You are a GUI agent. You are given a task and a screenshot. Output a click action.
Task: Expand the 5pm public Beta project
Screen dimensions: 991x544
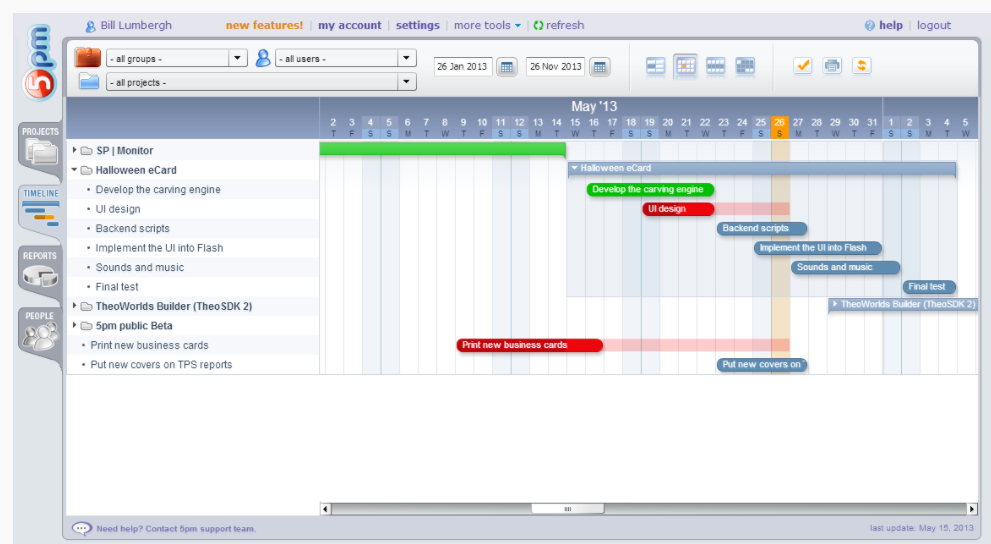tap(75, 325)
